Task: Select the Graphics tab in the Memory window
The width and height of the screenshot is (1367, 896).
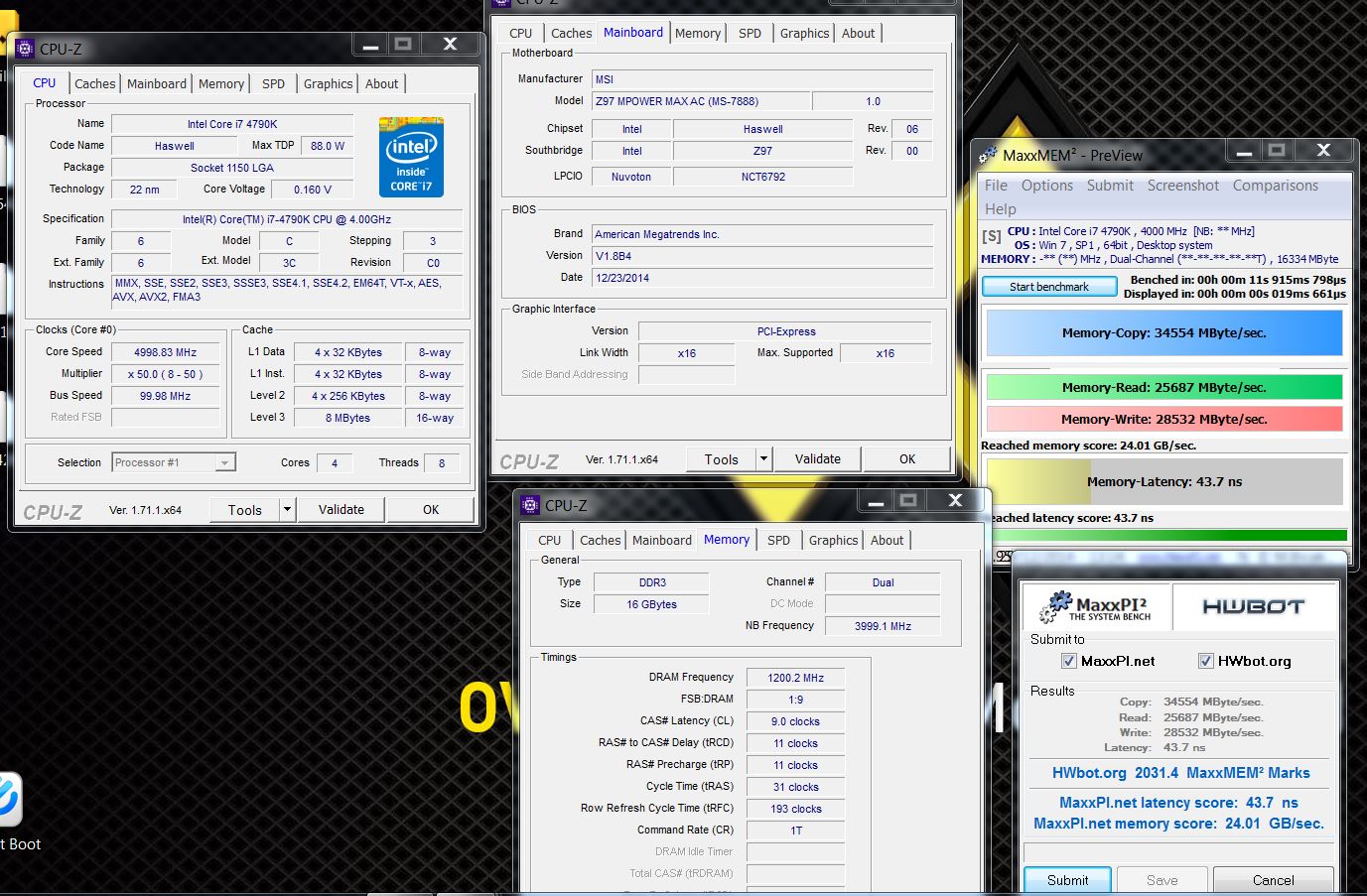Action: tap(833, 541)
